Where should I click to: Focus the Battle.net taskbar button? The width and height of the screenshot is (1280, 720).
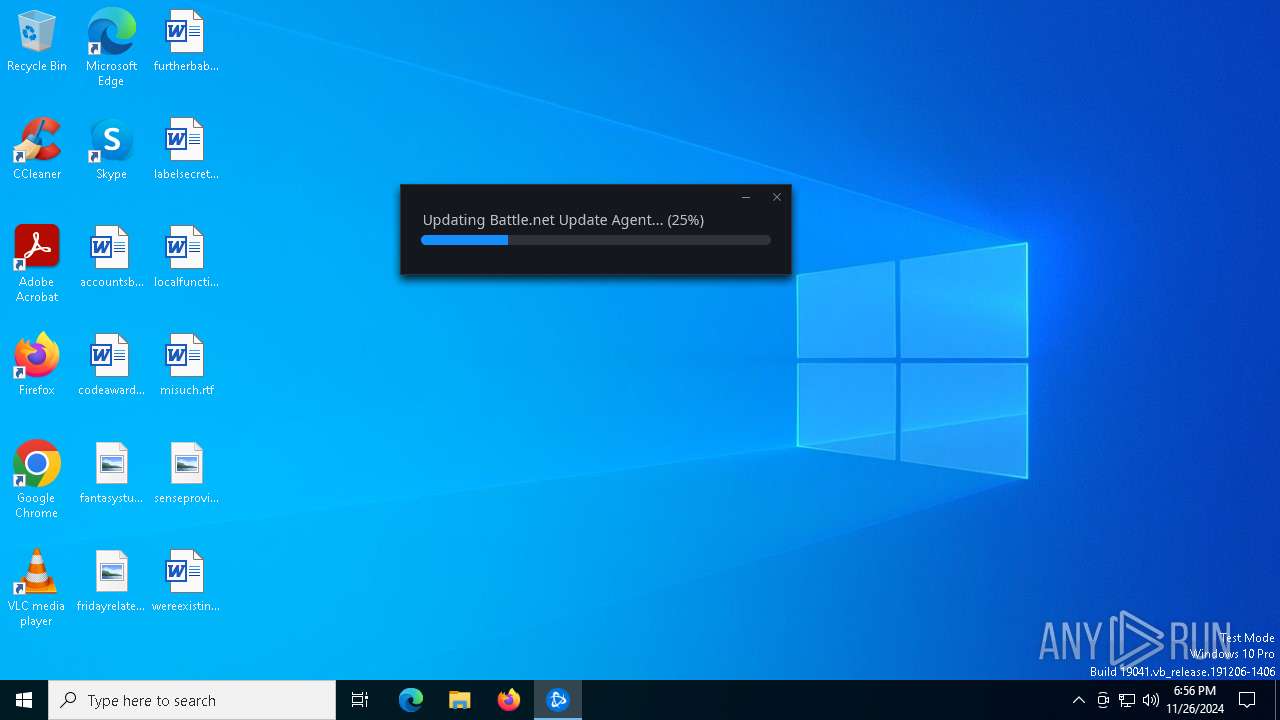tap(558, 700)
